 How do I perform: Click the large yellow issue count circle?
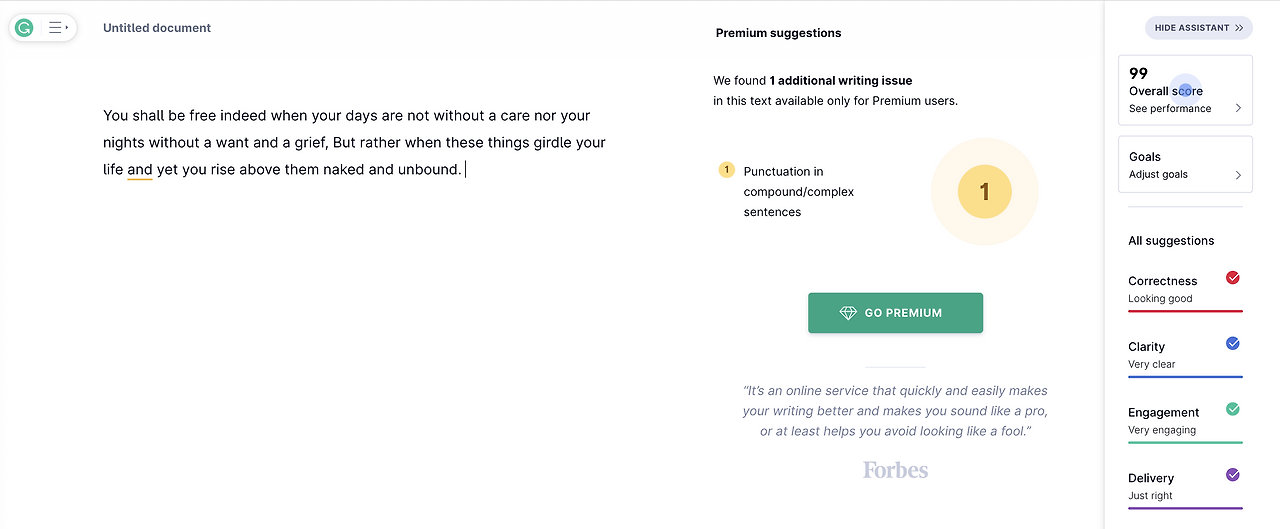pos(984,191)
